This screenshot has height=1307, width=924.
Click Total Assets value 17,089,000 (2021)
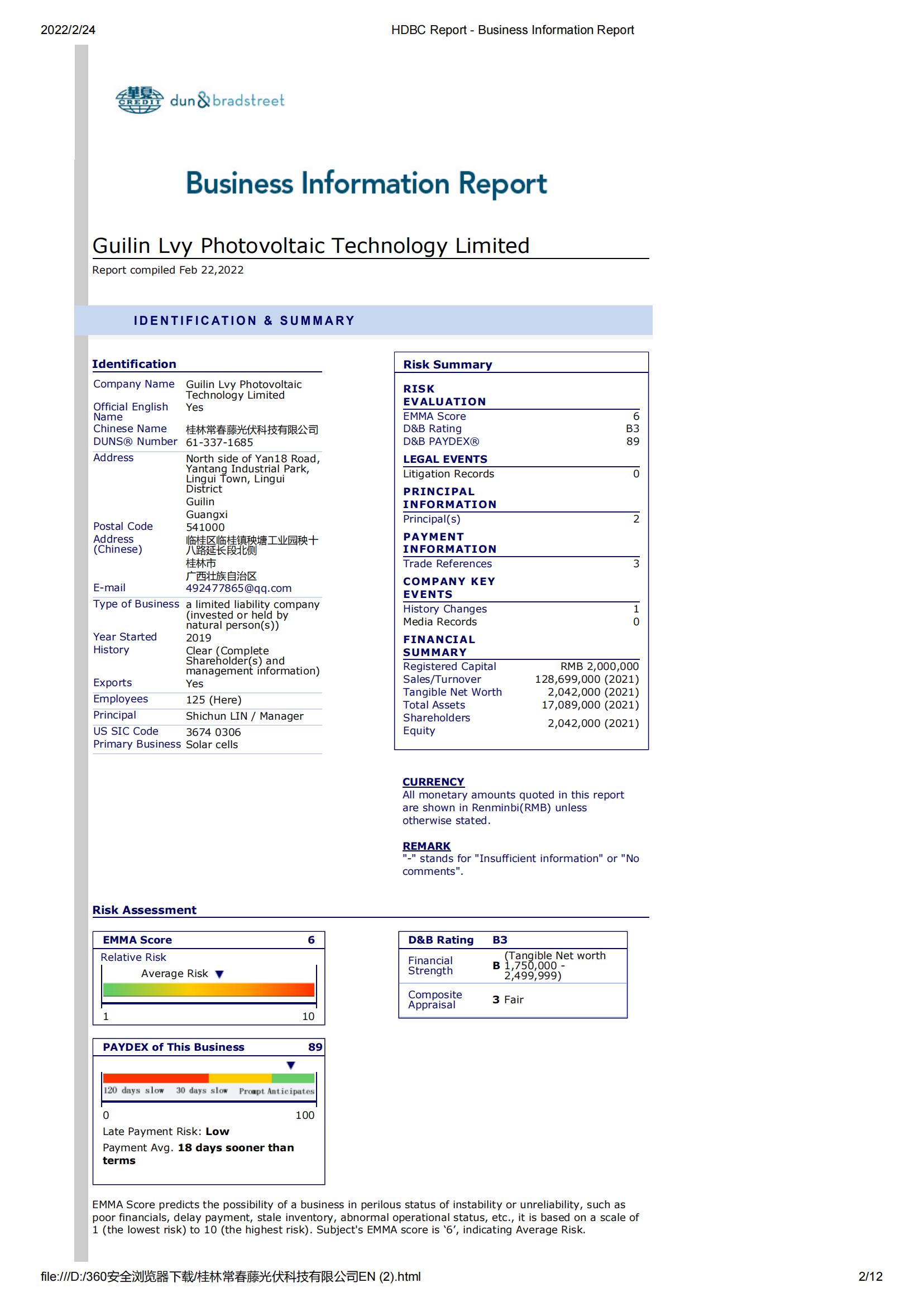(590, 705)
